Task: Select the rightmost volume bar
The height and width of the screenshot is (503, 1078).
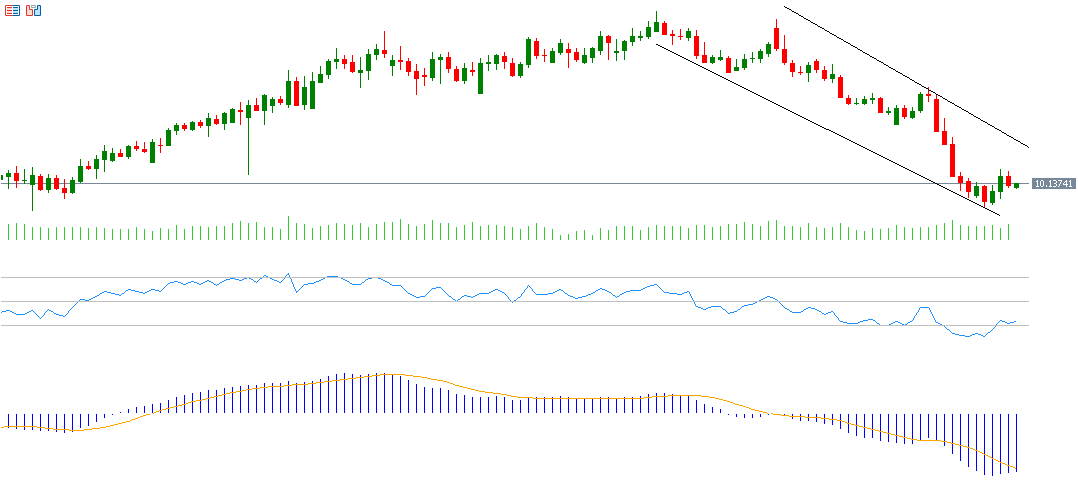Action: point(1008,232)
